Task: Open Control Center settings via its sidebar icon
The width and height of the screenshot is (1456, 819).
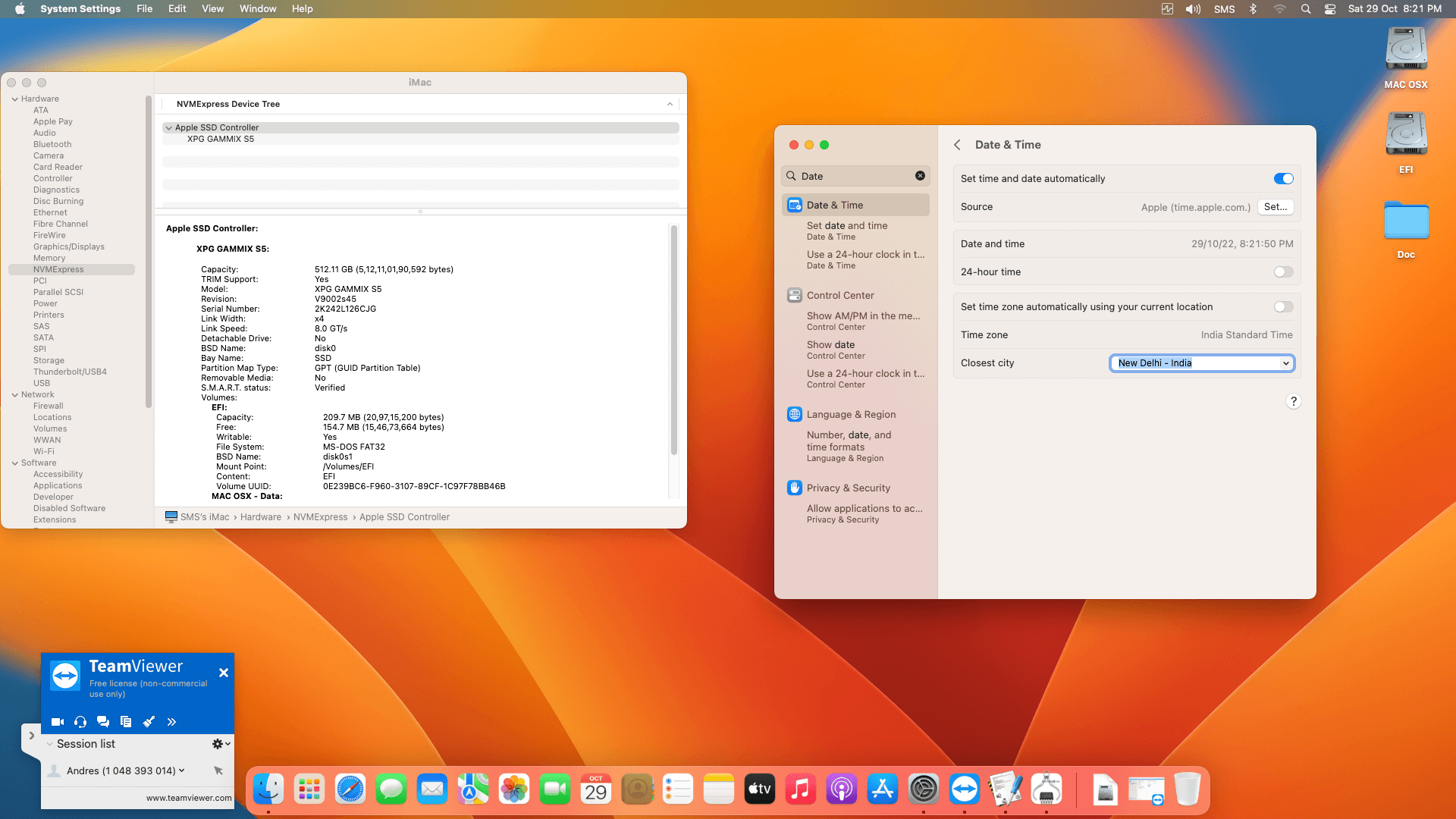Action: point(794,295)
